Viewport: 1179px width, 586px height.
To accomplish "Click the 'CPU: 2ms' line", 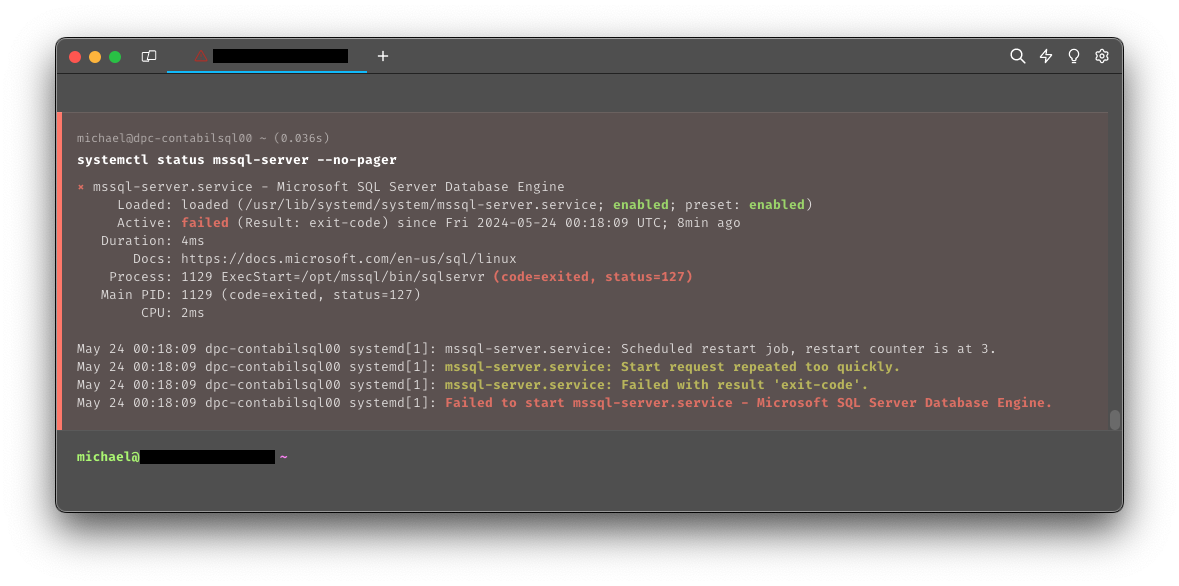I will pos(173,313).
